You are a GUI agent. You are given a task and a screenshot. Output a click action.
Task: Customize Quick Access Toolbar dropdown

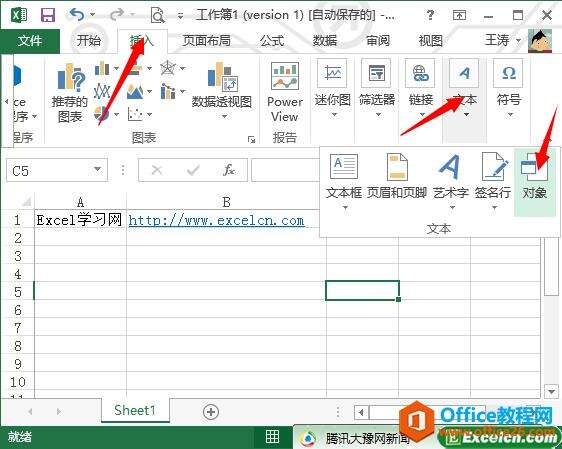point(180,15)
